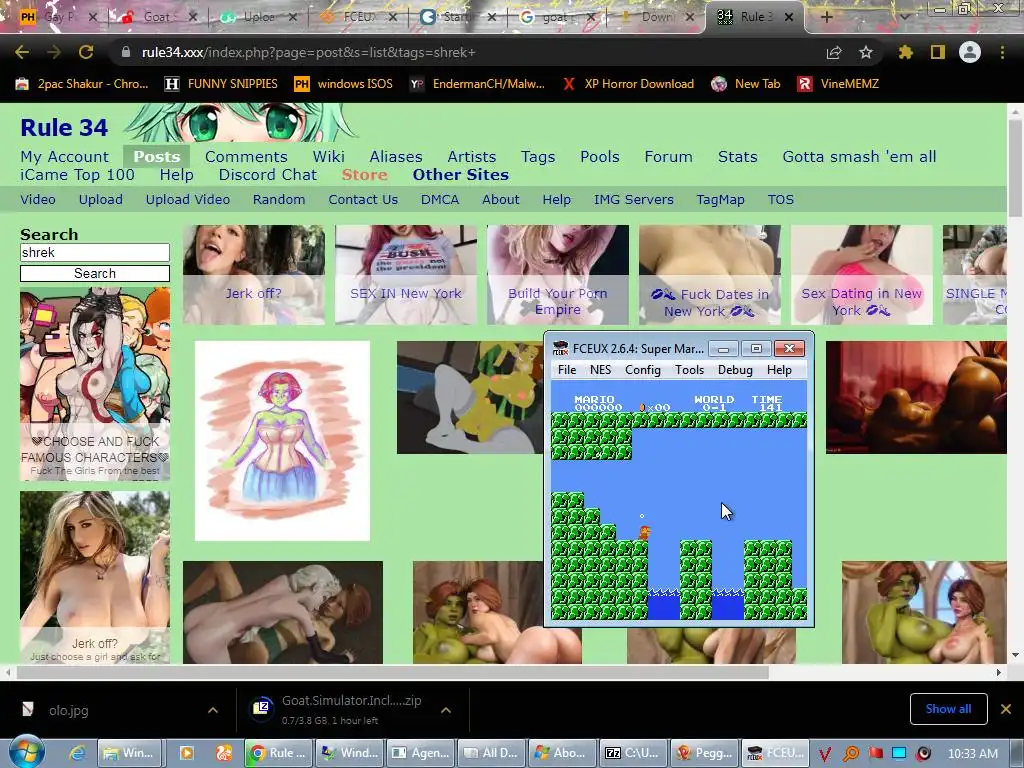Image resolution: width=1024 pixels, height=768 pixels.
Task: Close the downloads bar with the X
Action: pyautogui.click(x=1006, y=709)
